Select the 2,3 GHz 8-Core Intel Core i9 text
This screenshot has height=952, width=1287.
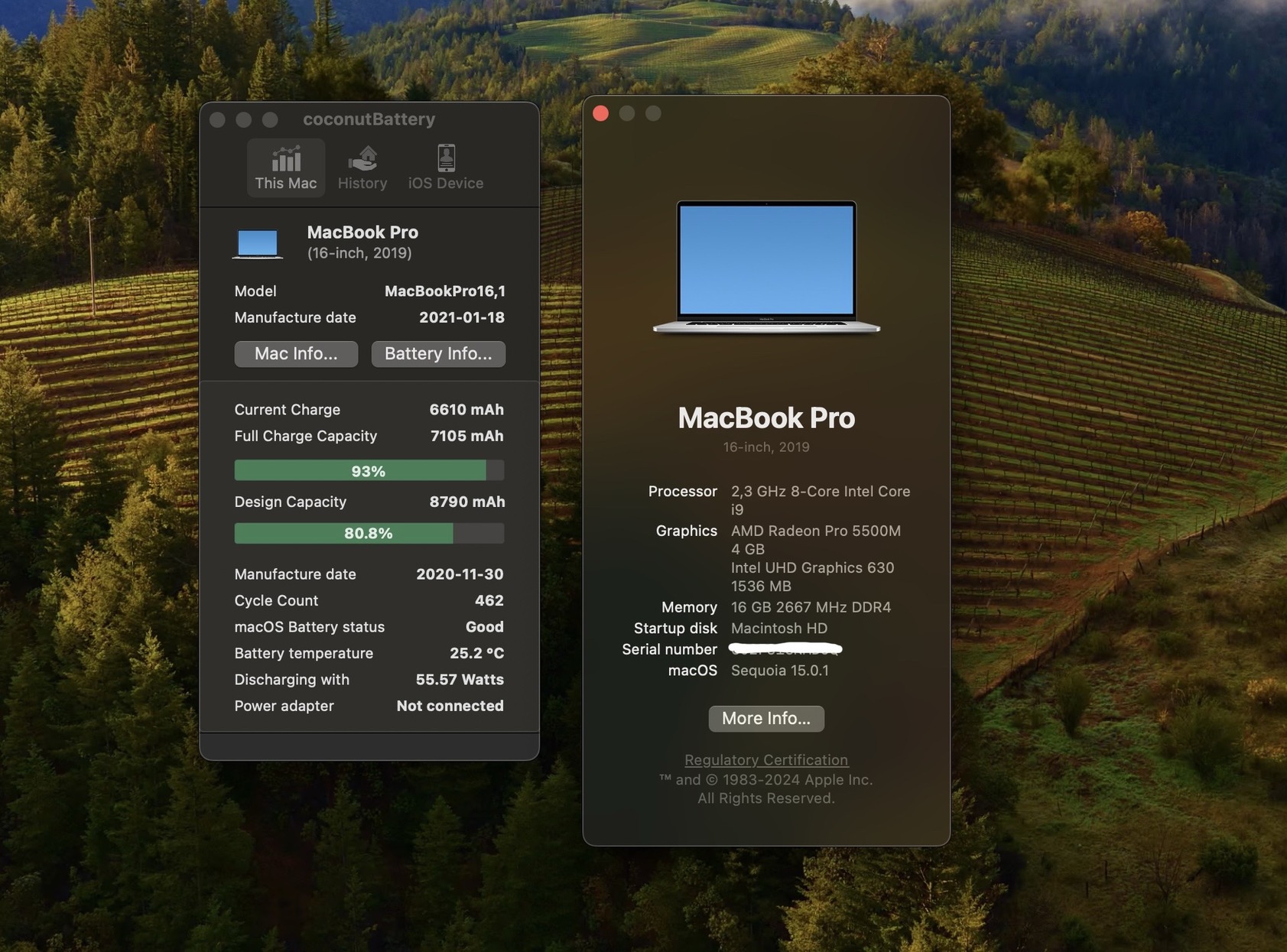pyautogui.click(x=821, y=500)
